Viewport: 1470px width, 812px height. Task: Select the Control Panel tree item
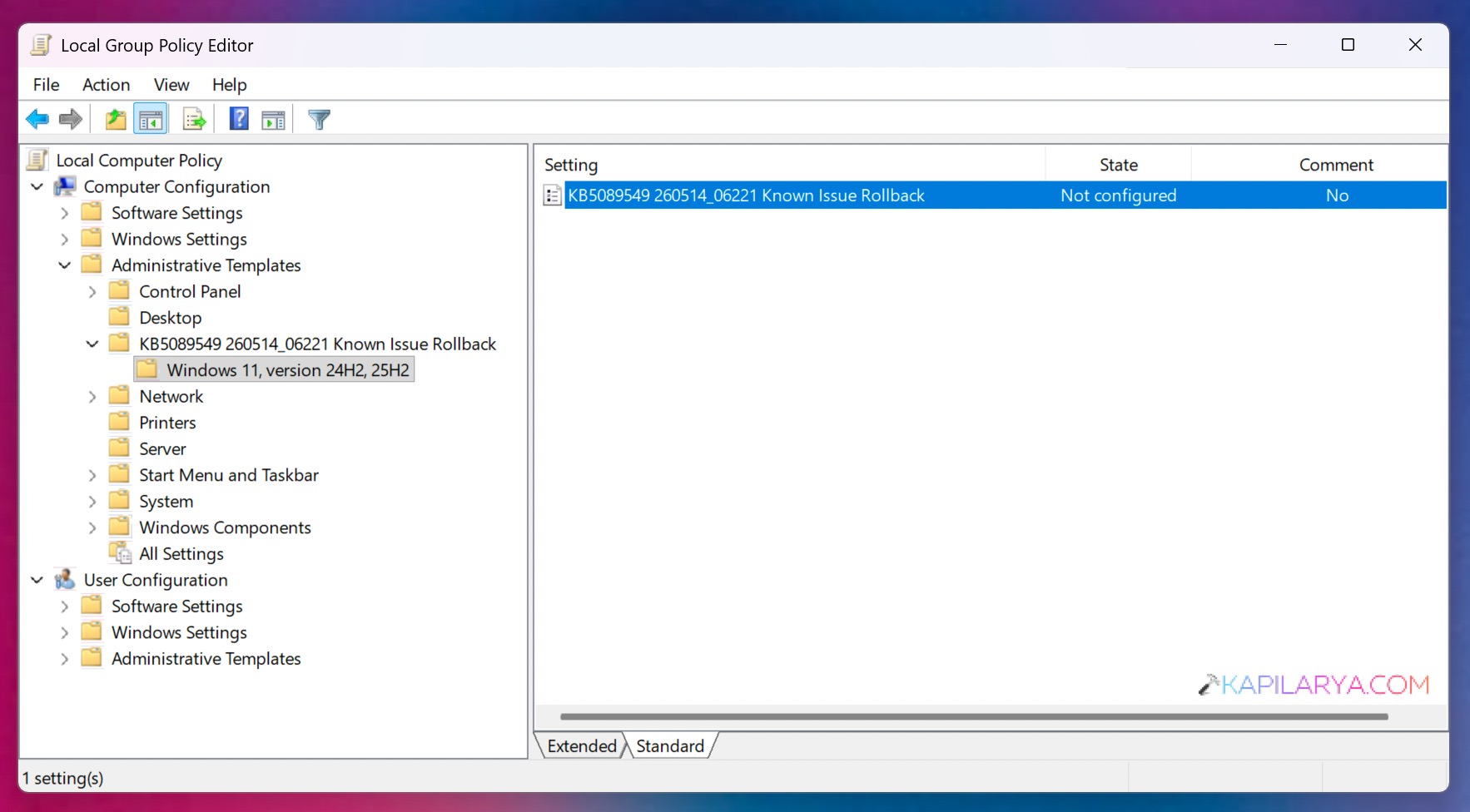(x=190, y=292)
